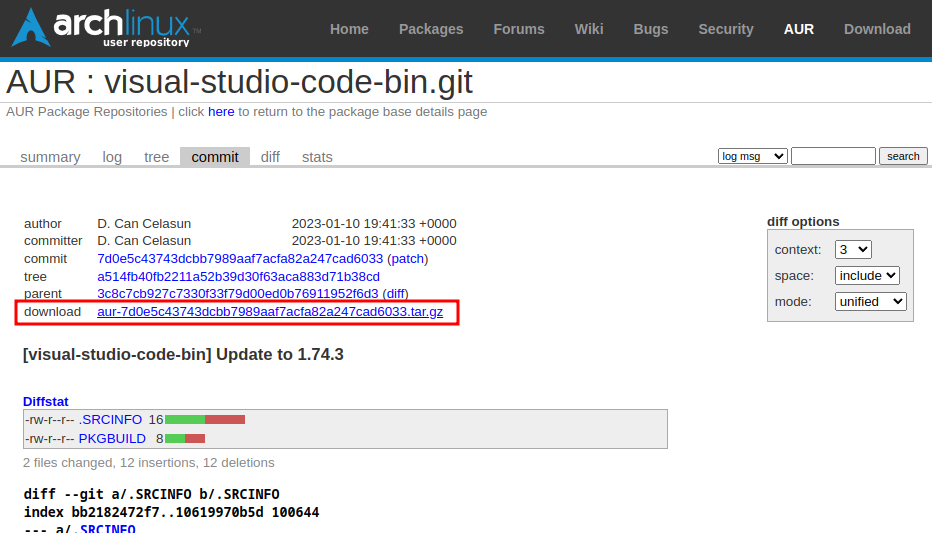Open parent commit 3c8c7cb927c7330f33f79d00ed0b76911952f6d3

[x=238, y=294]
